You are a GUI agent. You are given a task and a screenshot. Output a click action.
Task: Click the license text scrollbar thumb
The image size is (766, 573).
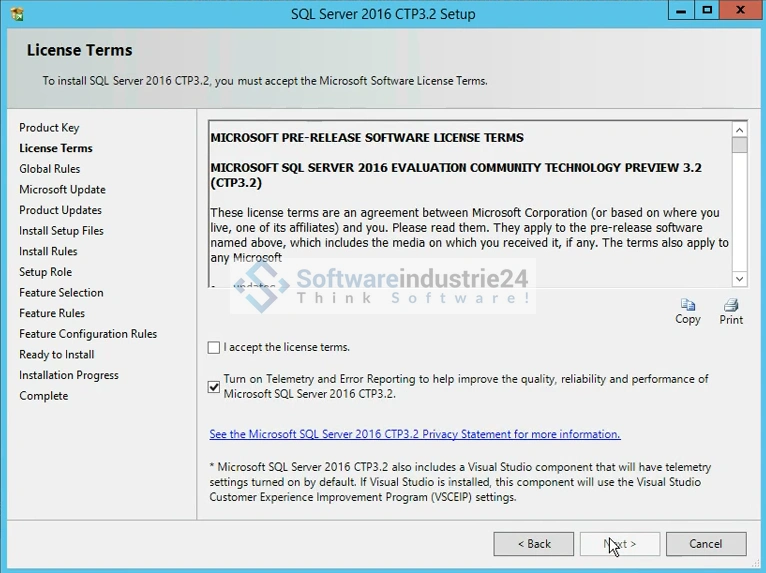tap(739, 146)
